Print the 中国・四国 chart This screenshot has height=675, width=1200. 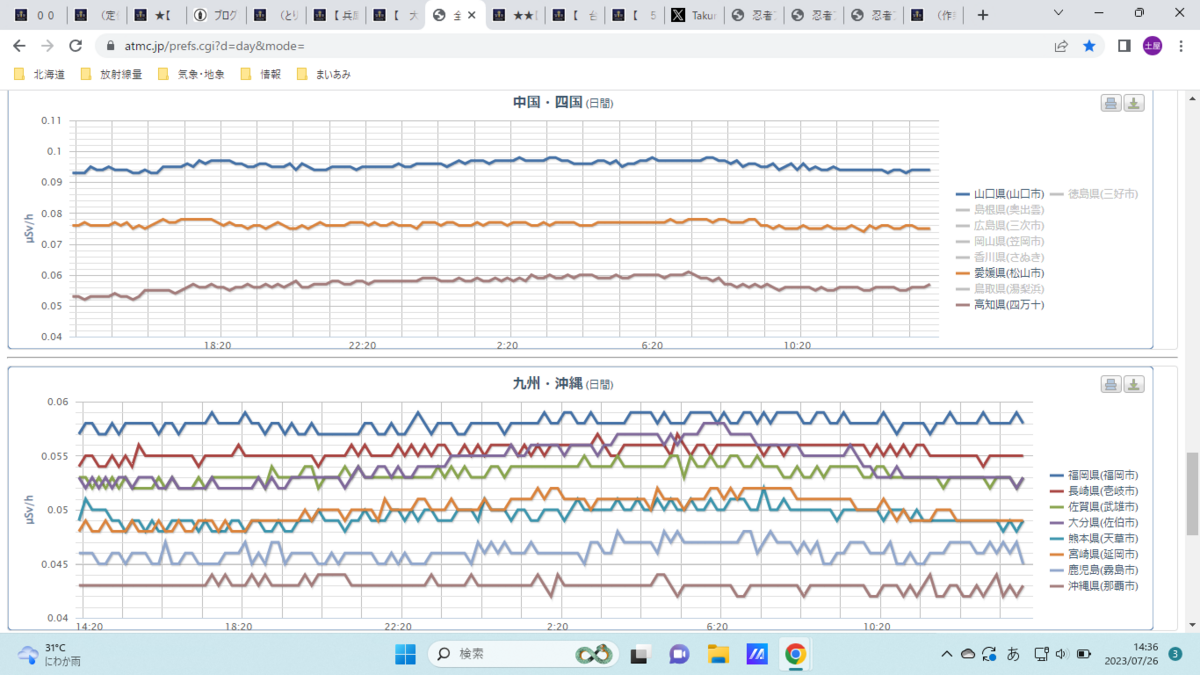pos(1110,104)
